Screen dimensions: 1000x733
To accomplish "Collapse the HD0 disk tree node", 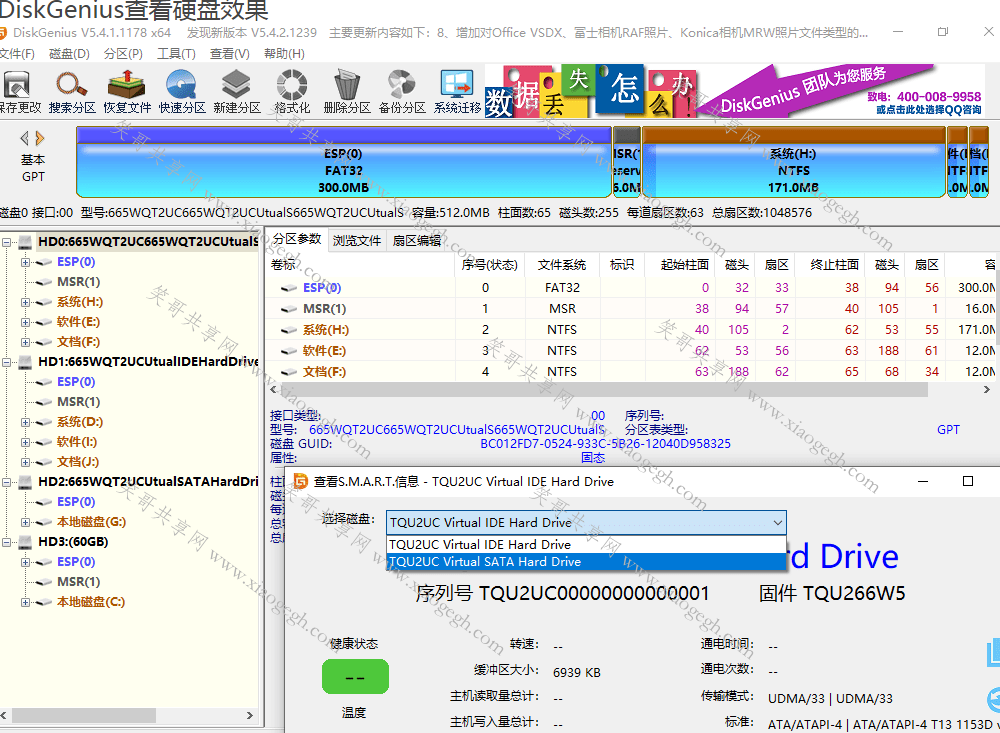I will 6,242.
